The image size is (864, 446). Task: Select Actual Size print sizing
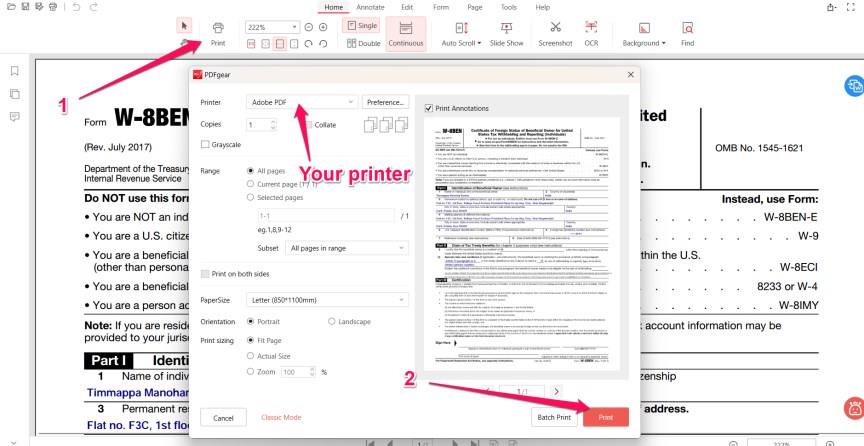pyautogui.click(x=251, y=356)
